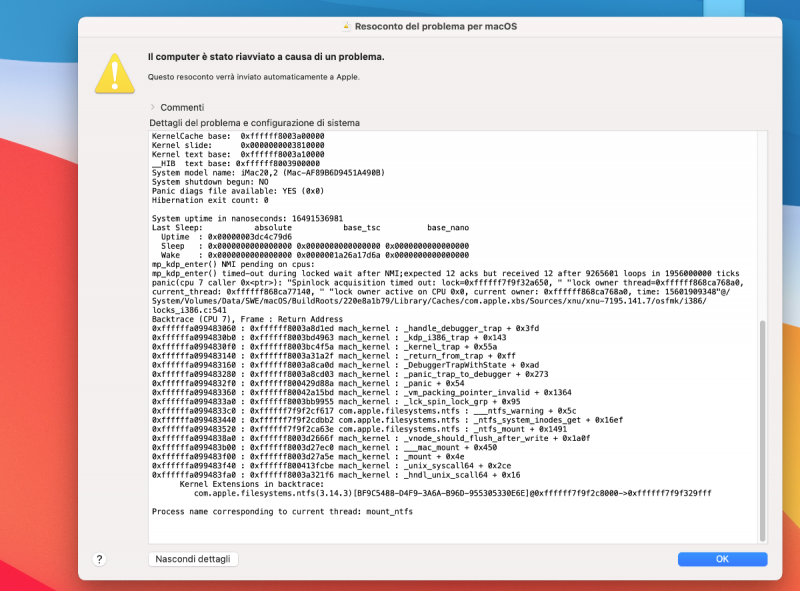Click 'Kernel Extensions in backtrace:' line
Image resolution: width=800 pixels, height=591 pixels.
[x=252, y=484]
